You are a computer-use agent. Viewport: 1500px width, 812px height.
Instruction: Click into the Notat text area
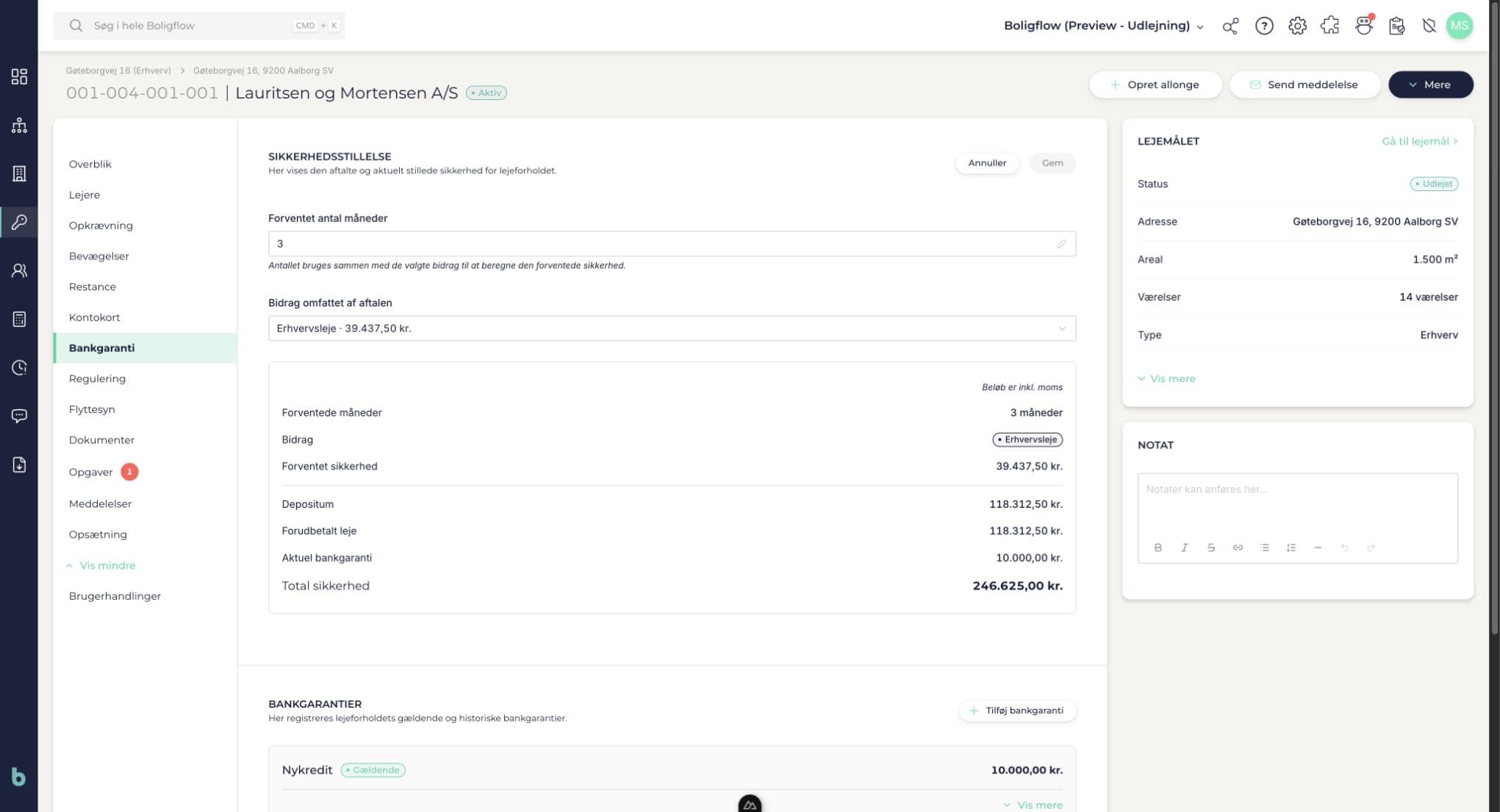pos(1297,504)
